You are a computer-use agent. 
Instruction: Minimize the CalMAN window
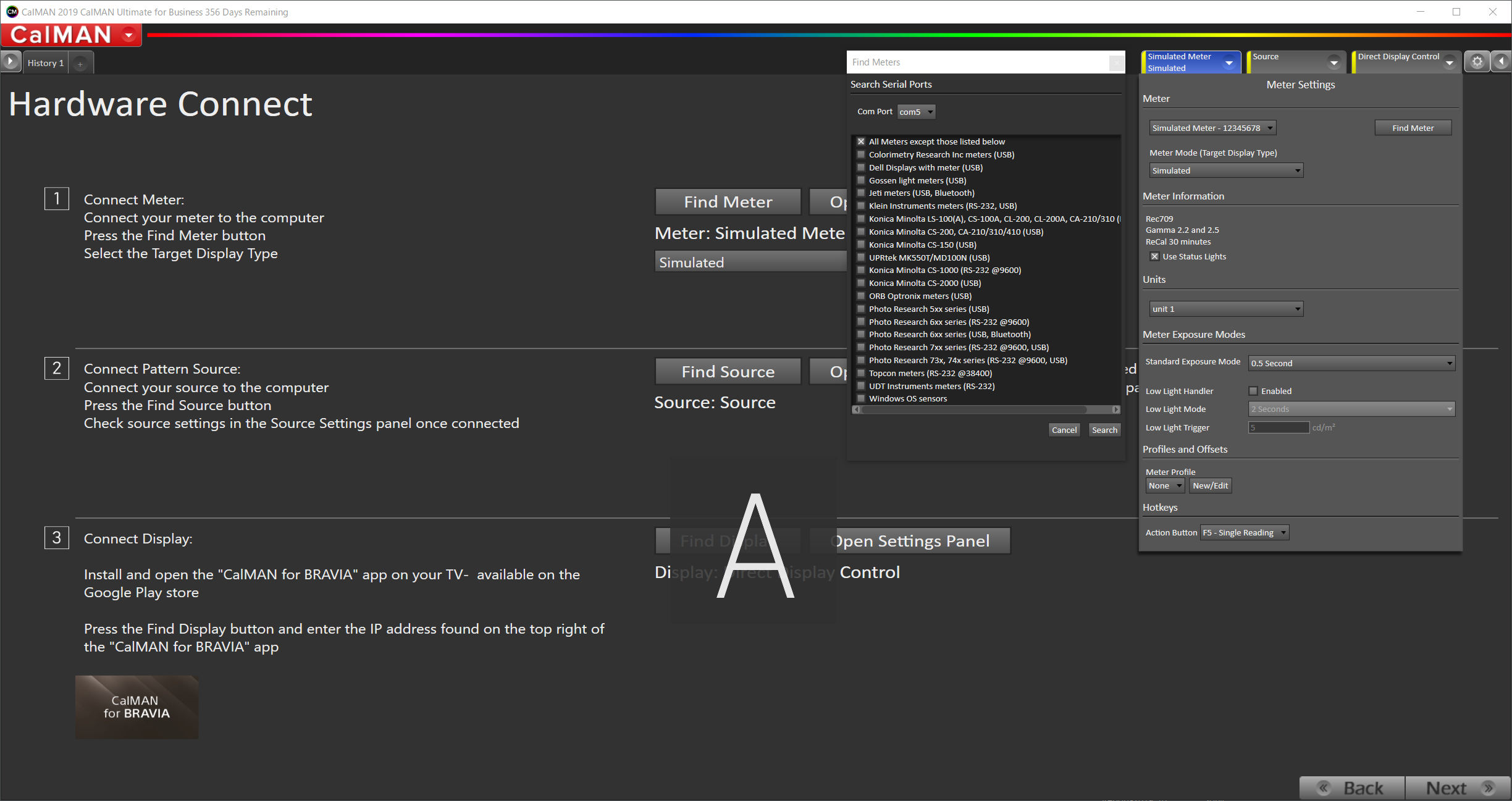(1420, 12)
